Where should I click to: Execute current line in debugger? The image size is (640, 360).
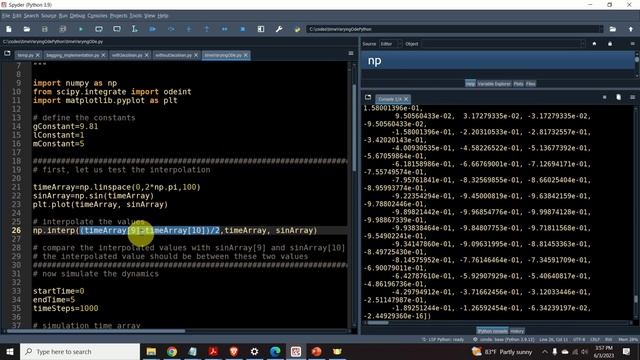[x=171, y=29]
